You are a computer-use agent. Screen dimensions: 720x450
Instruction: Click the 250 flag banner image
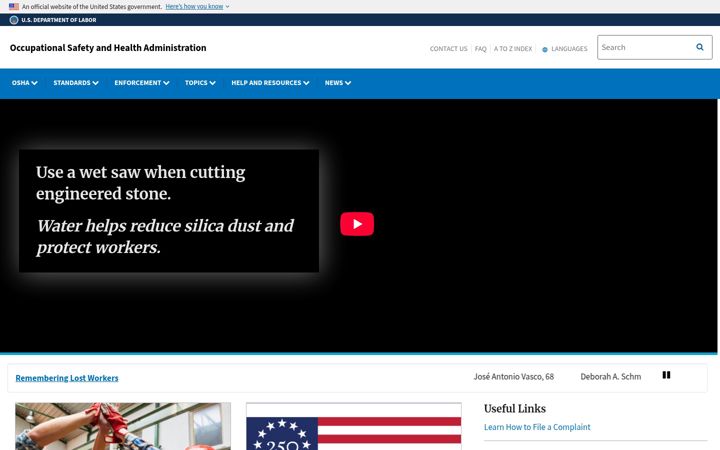click(x=354, y=427)
